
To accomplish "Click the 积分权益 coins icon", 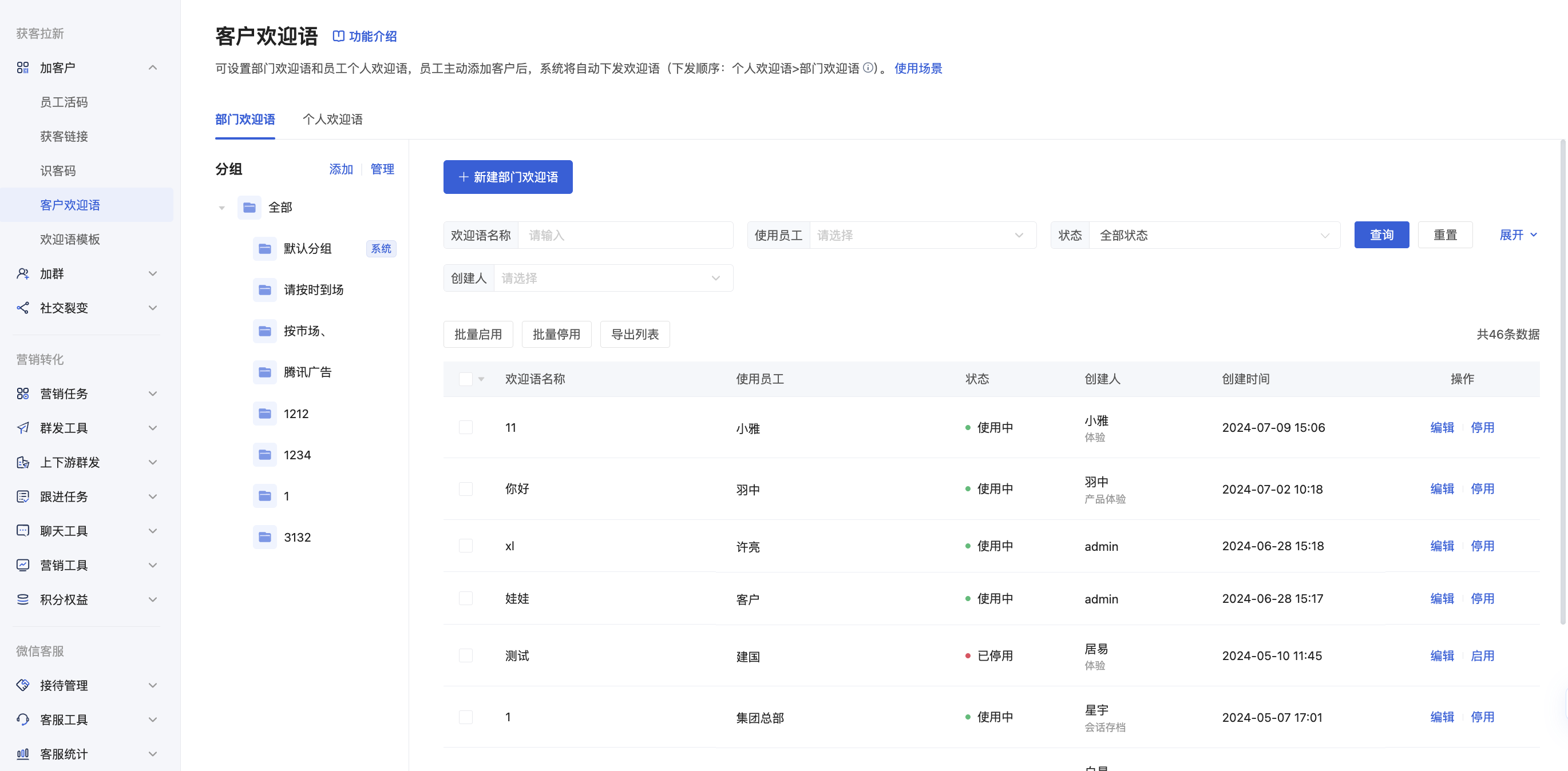I will 22,599.
